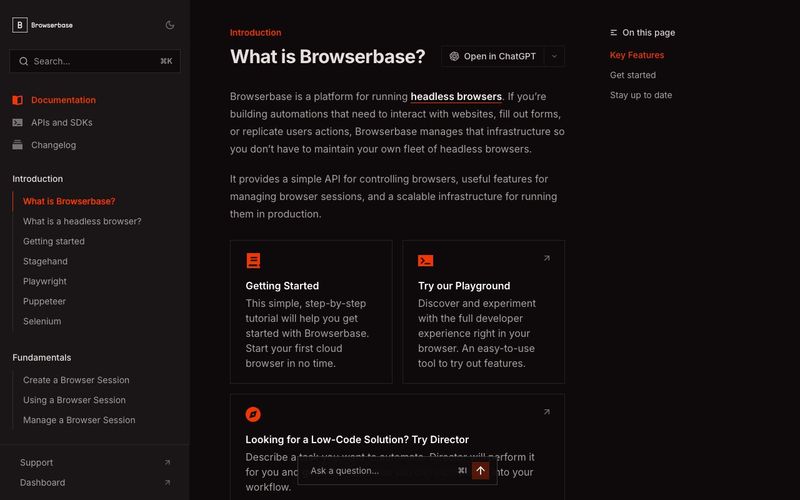Viewport: 800px width, 500px height.
Task: Click the Fundamentals sidebar heading
Action: [42, 358]
